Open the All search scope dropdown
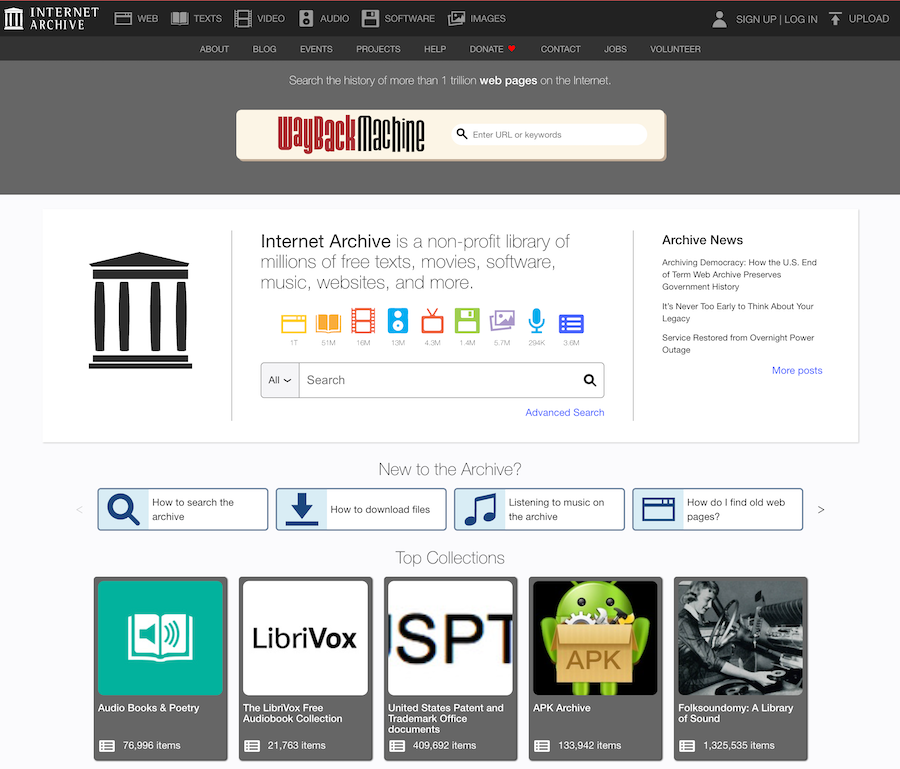The image size is (900, 769). [280, 380]
